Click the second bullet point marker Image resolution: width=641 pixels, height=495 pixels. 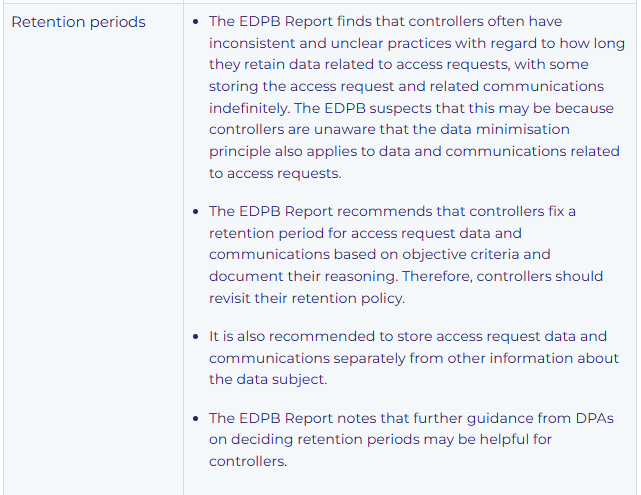[x=195, y=211]
